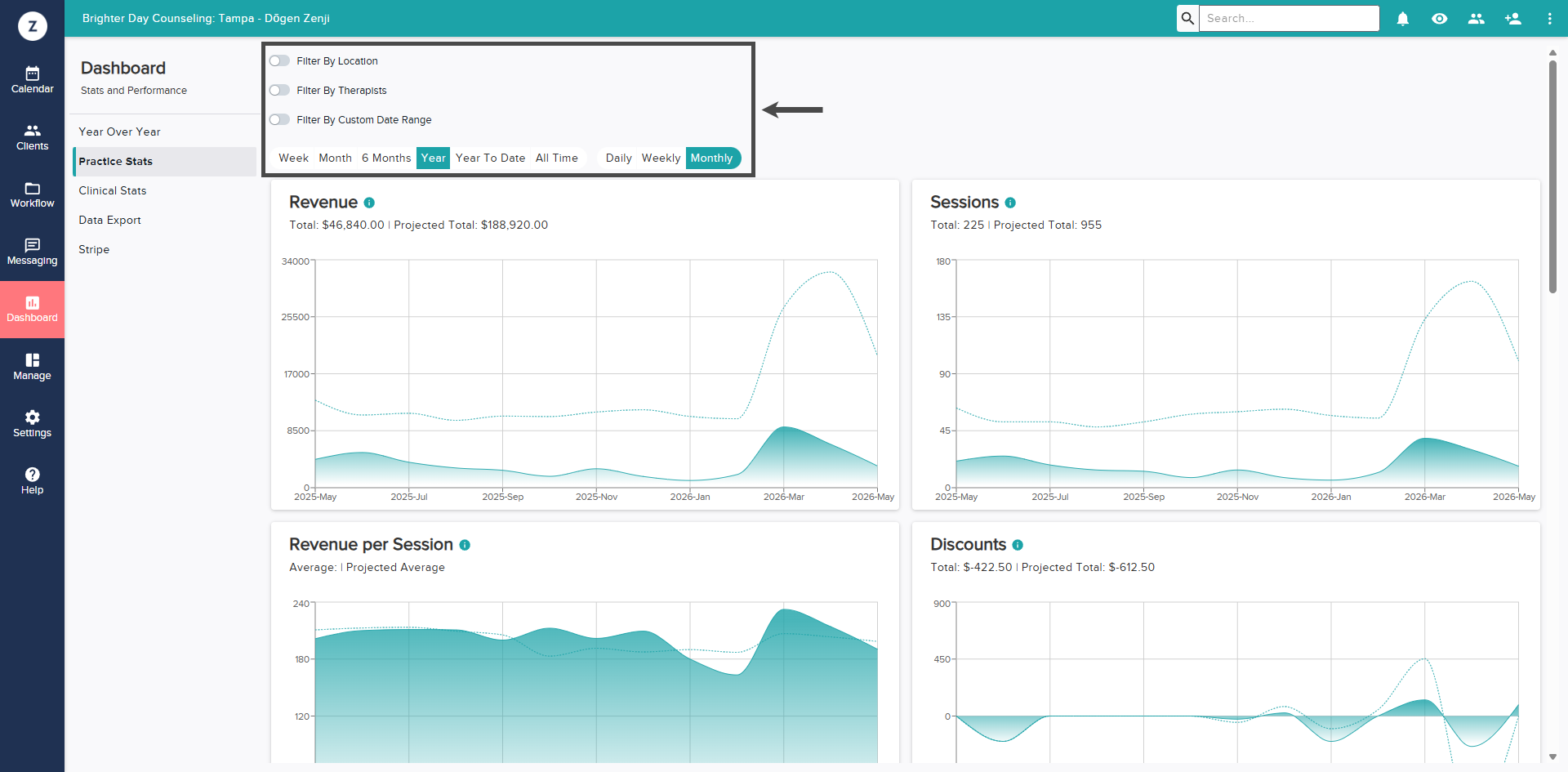
Task: Select the 6 Months time range
Action: 386,158
